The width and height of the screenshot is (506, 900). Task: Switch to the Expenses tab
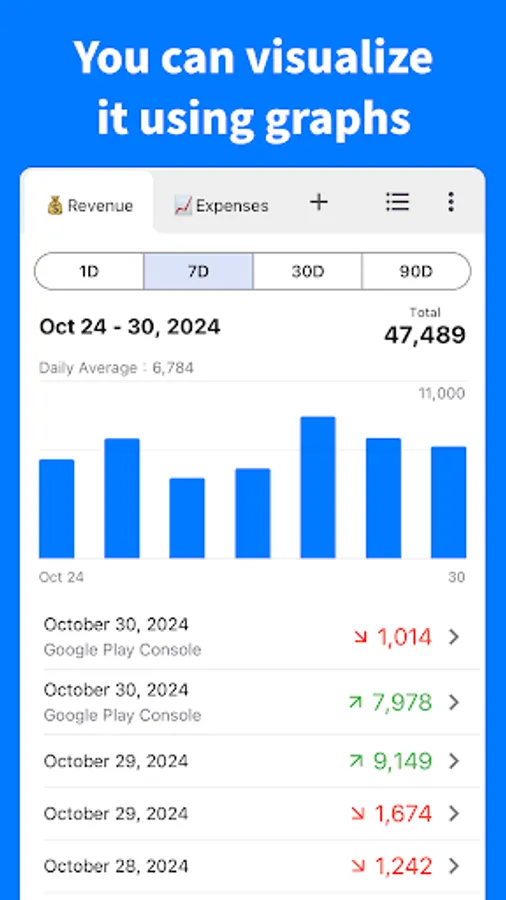[221, 205]
